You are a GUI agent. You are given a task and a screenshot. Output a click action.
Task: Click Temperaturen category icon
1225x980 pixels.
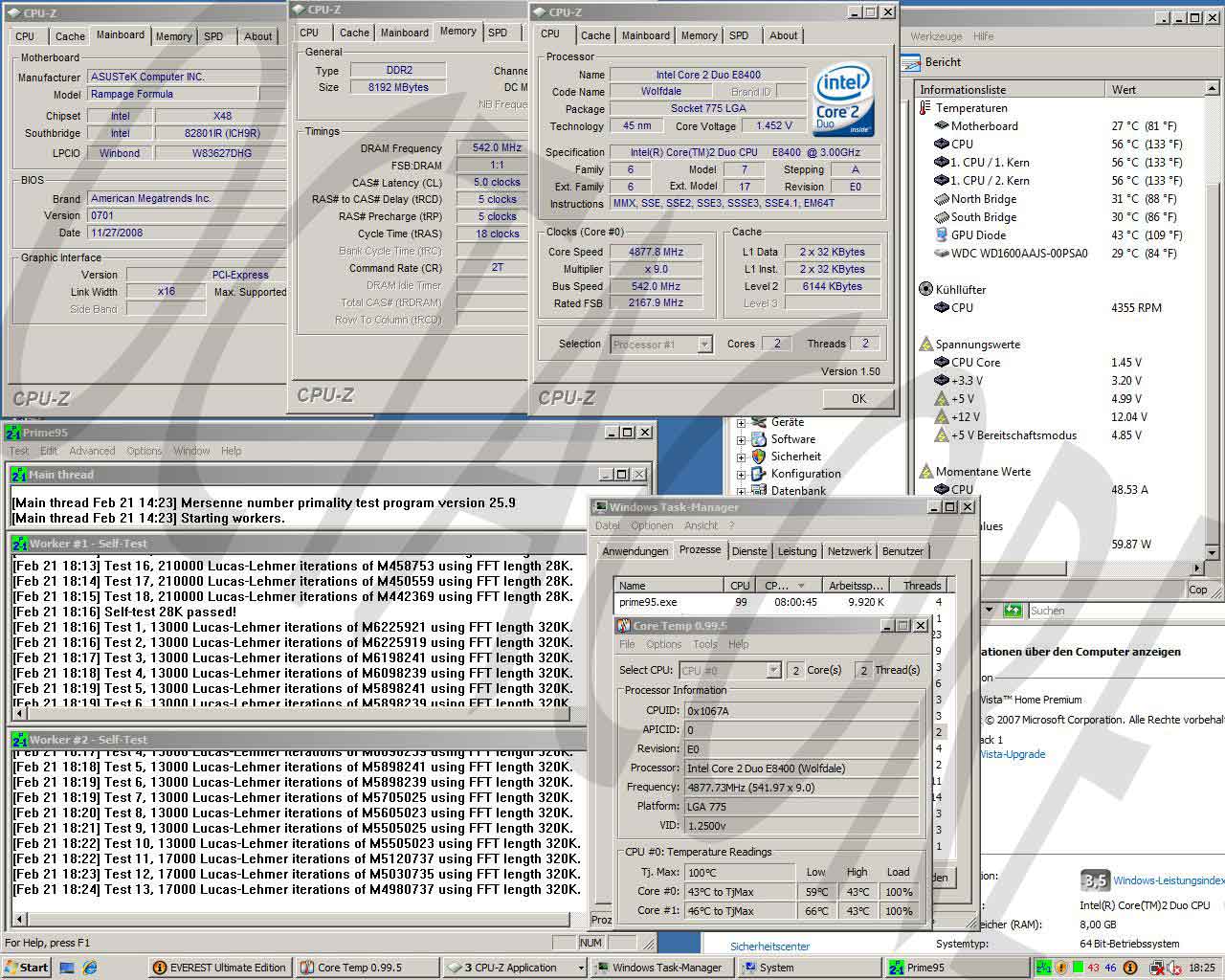925,108
